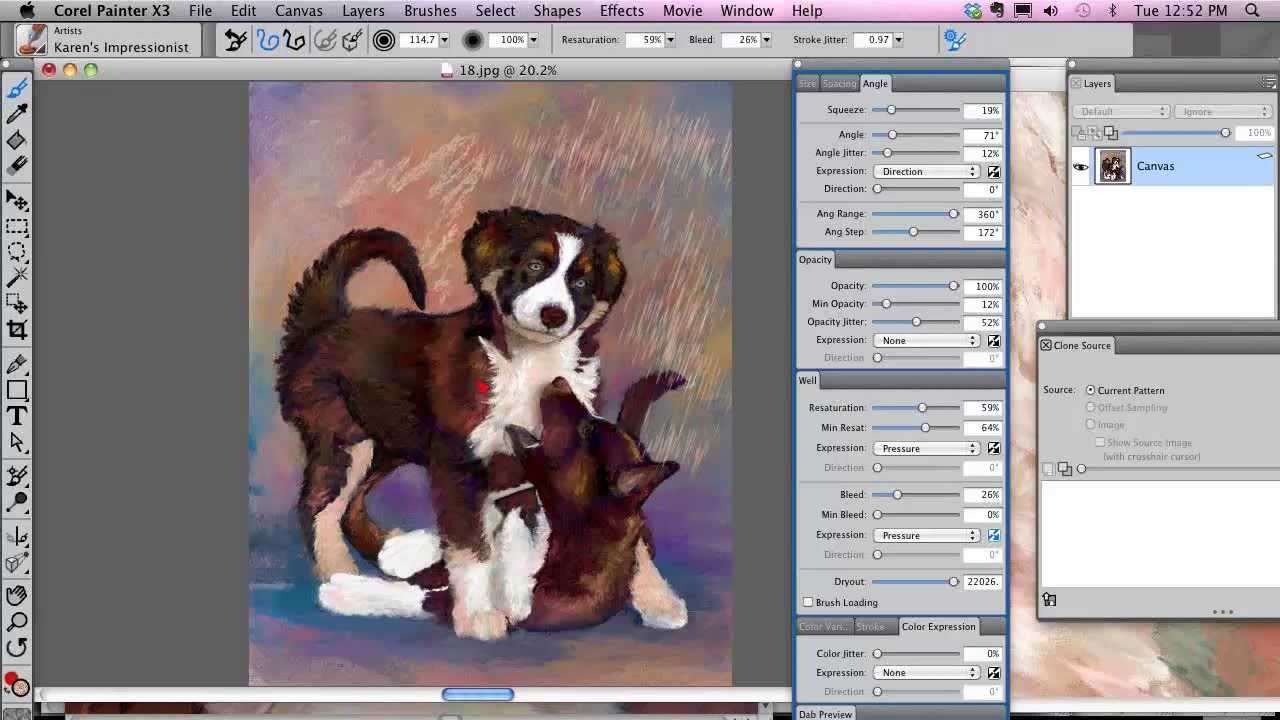Select the Shape Selection tool
Viewport: 1280px width, 720px height.
coord(17,442)
